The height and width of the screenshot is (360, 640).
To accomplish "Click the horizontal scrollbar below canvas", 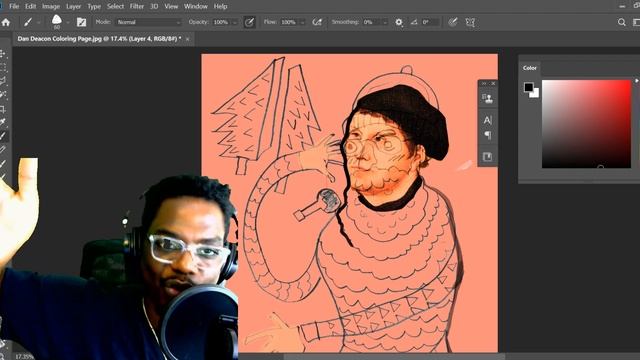I will [x=394, y=357].
